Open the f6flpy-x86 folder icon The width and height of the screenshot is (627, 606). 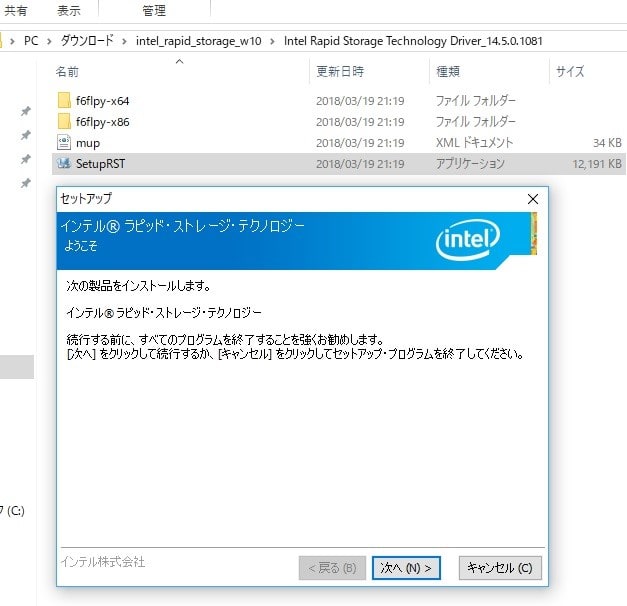(x=64, y=122)
